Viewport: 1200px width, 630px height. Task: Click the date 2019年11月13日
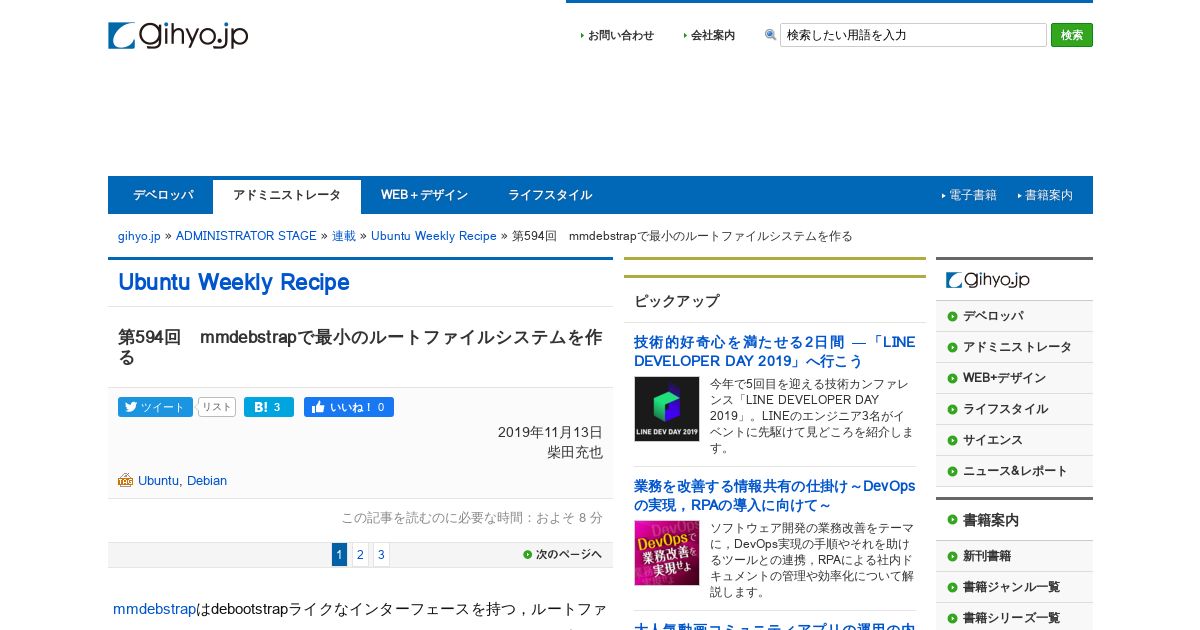pyautogui.click(x=550, y=432)
